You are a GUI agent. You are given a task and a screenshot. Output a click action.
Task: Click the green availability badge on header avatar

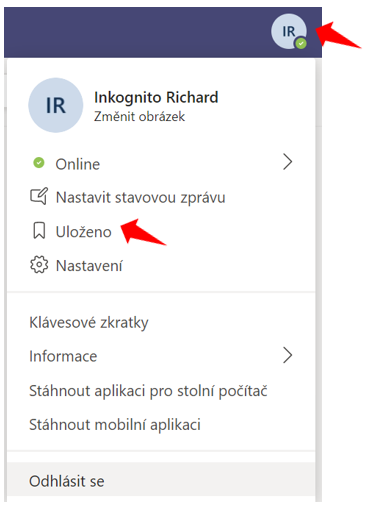coord(301,43)
